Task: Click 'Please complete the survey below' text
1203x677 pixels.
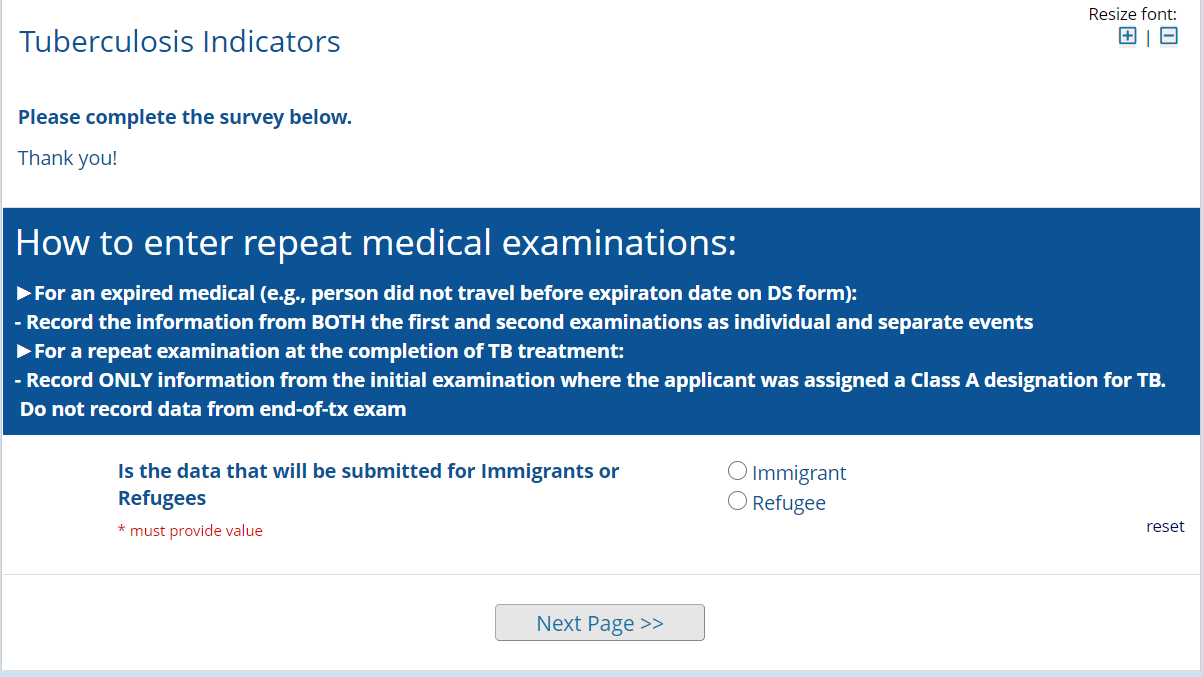Action: [x=185, y=117]
